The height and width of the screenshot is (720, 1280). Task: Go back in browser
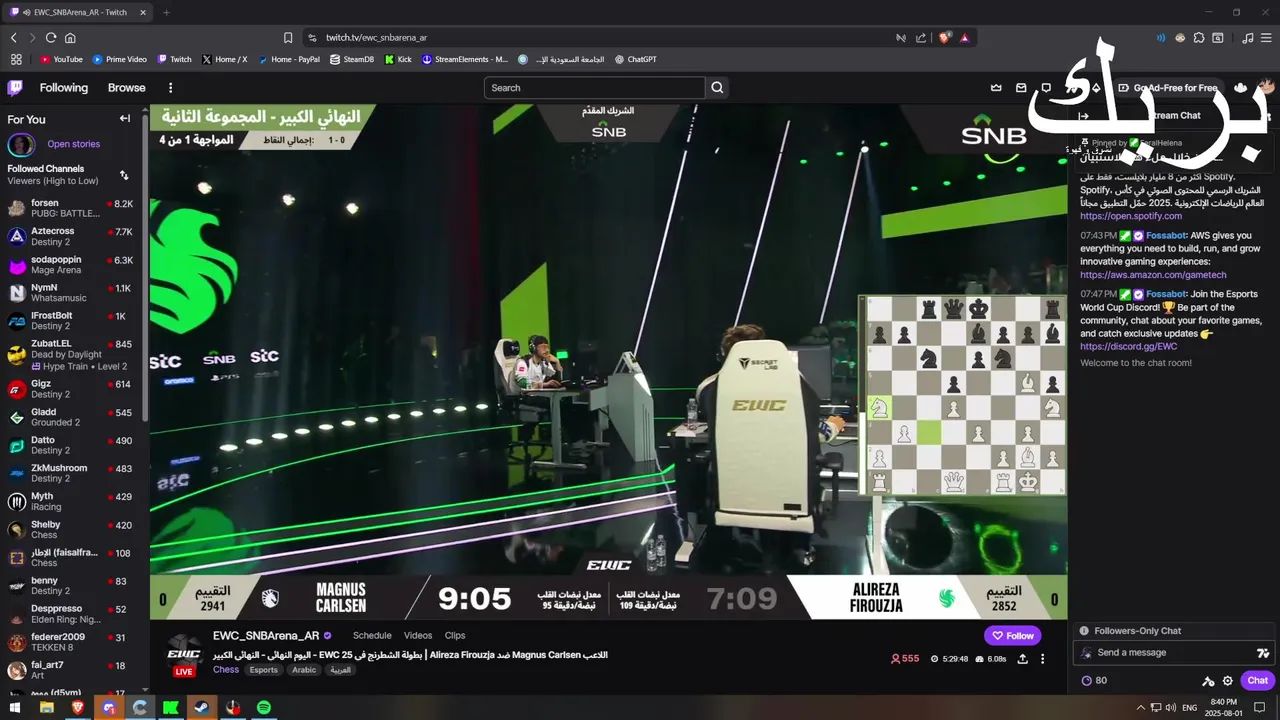click(x=13, y=38)
